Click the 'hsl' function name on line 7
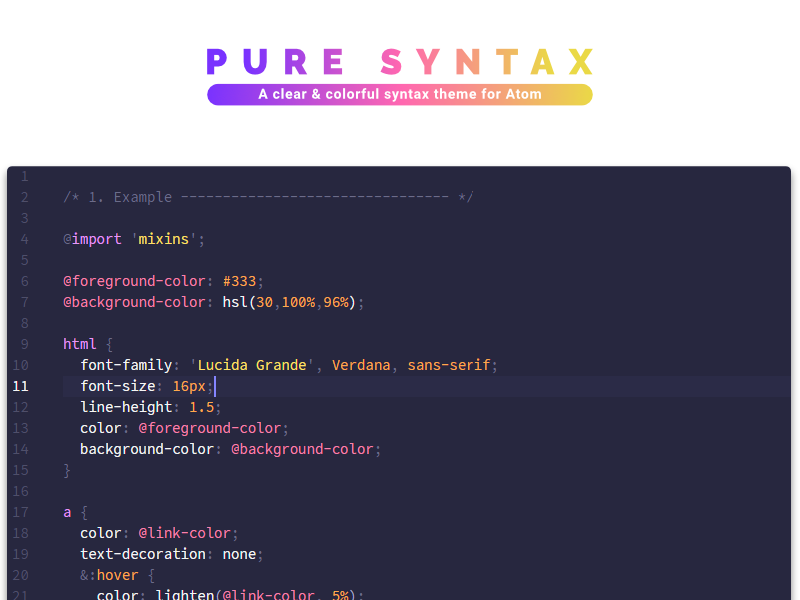The width and height of the screenshot is (800, 600). (x=235, y=302)
